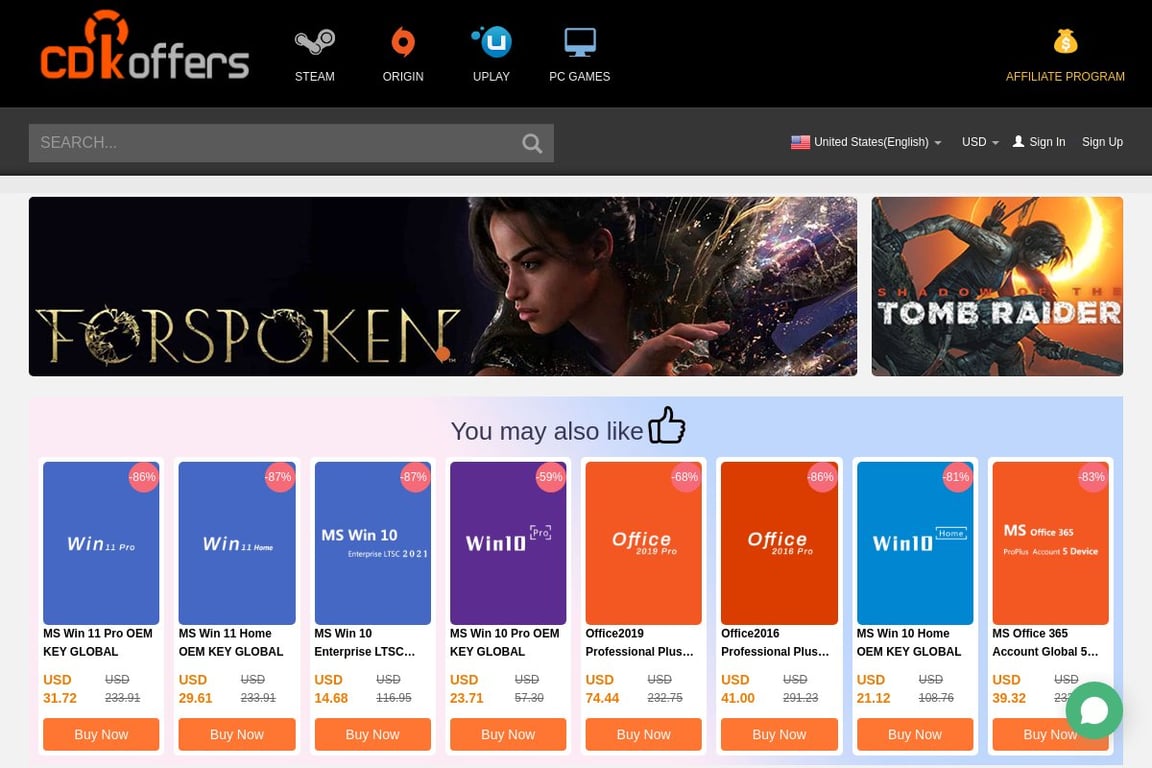
Task: Open the Win 11 Home product image
Action: point(237,543)
